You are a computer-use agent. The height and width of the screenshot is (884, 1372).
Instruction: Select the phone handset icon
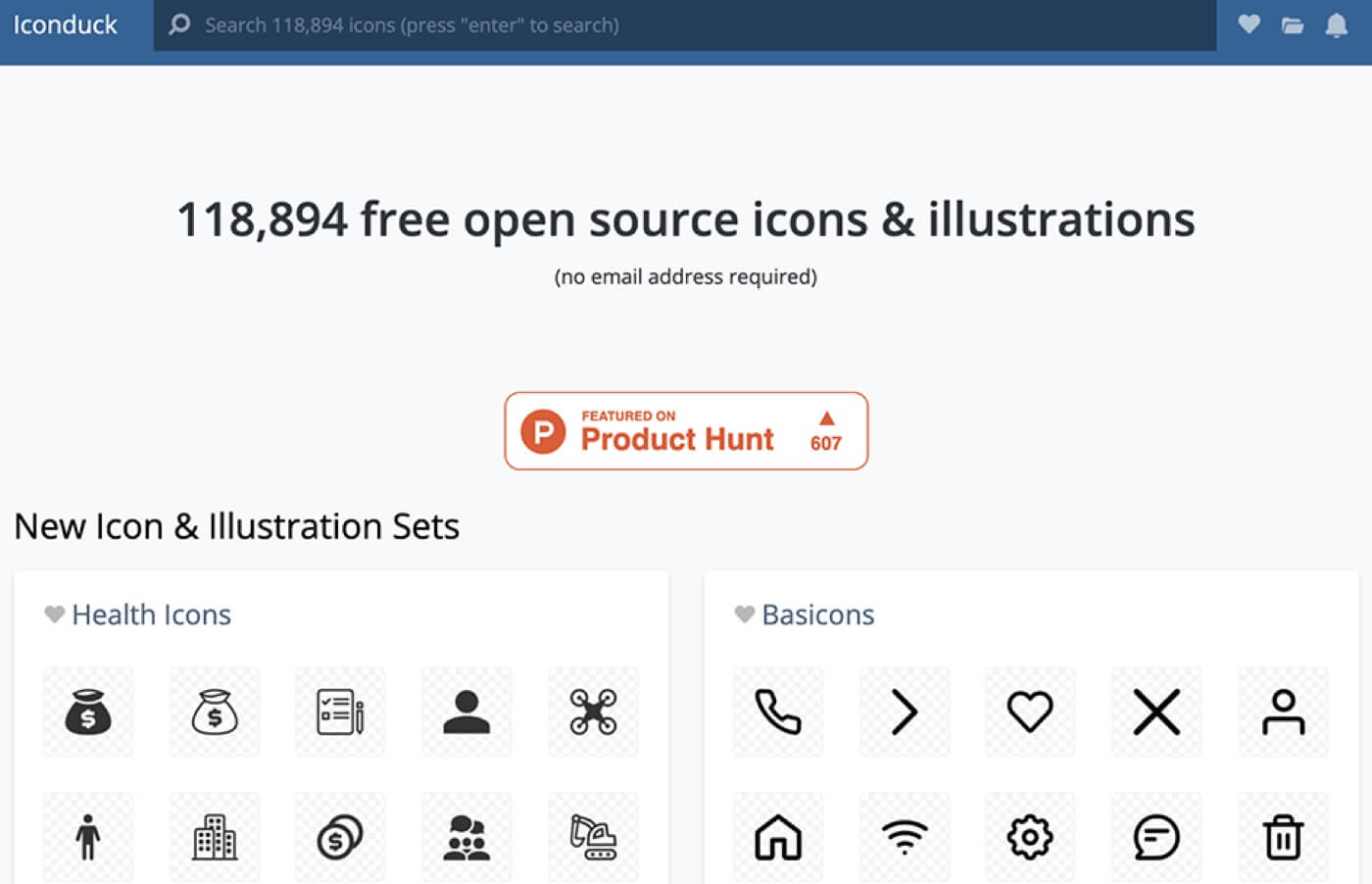[778, 712]
